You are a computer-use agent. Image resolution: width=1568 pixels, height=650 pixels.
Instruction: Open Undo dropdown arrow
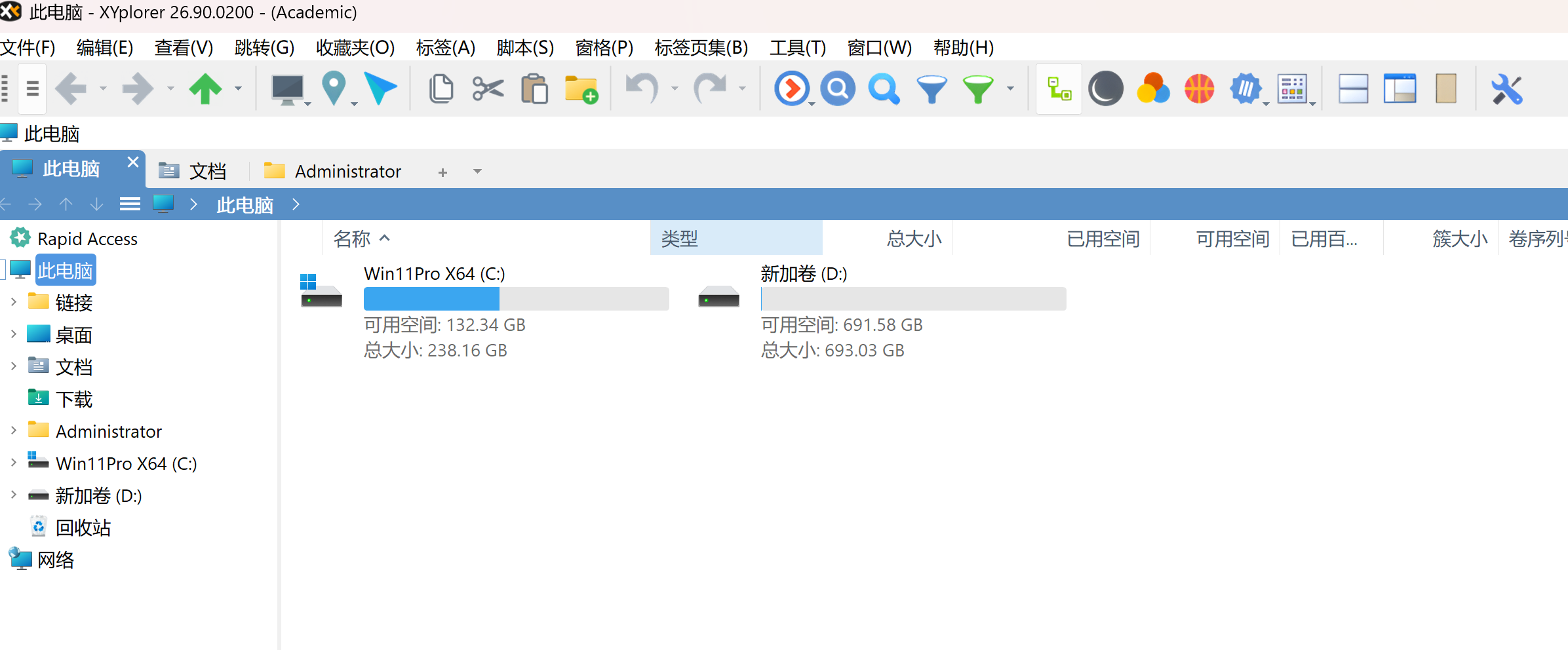(675, 88)
